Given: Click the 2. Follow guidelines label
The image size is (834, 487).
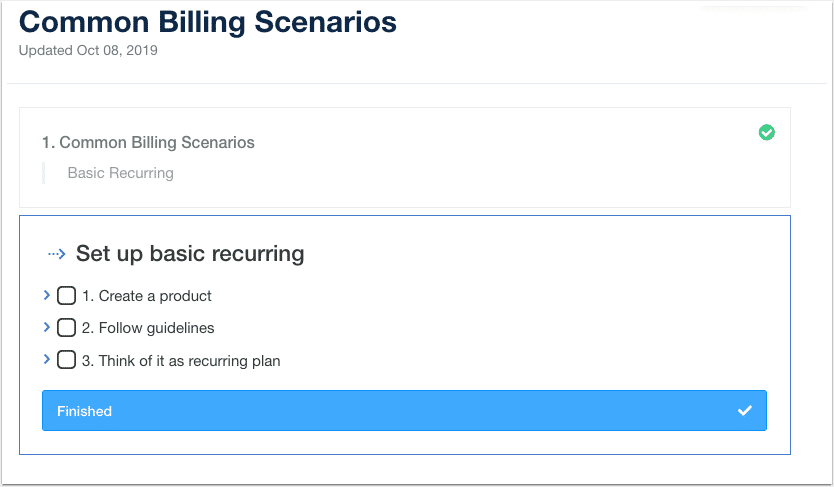Looking at the screenshot, I should tap(148, 328).
